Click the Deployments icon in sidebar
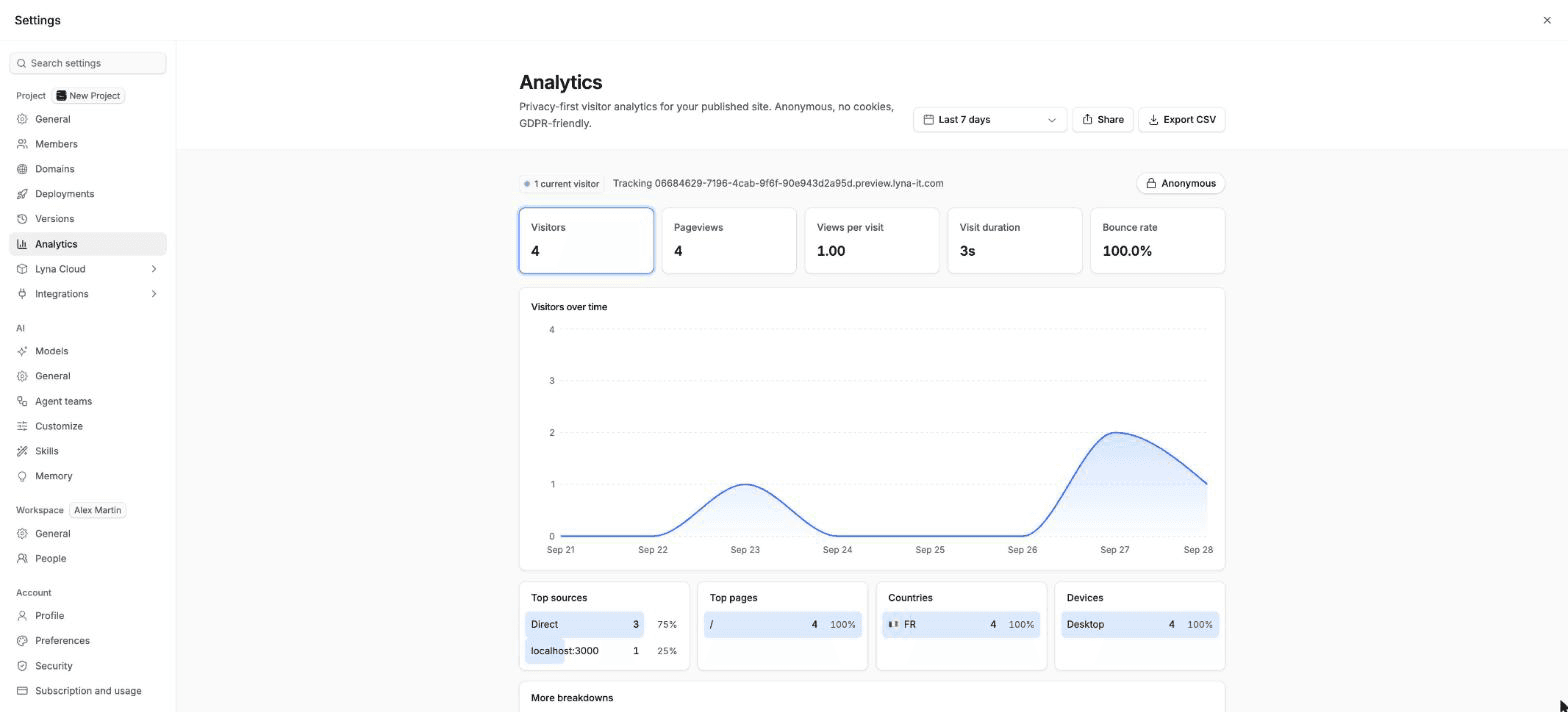 click(22, 194)
